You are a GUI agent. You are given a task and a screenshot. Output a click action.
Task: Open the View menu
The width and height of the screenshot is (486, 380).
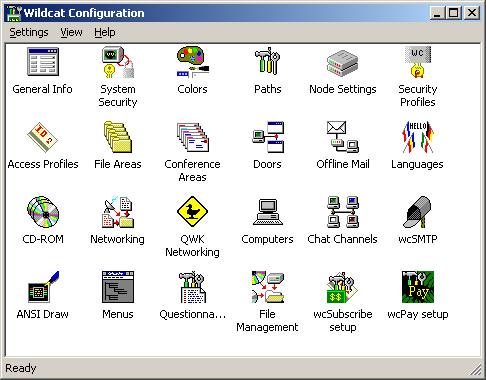[x=71, y=32]
